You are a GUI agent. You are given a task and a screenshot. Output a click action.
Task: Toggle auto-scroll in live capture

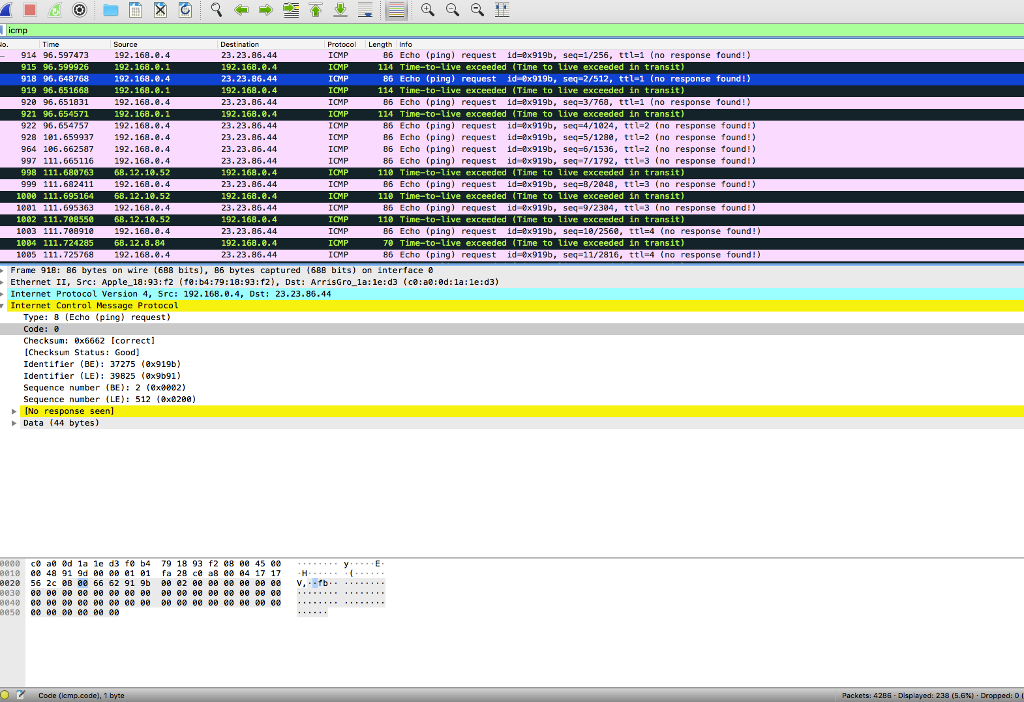click(366, 10)
